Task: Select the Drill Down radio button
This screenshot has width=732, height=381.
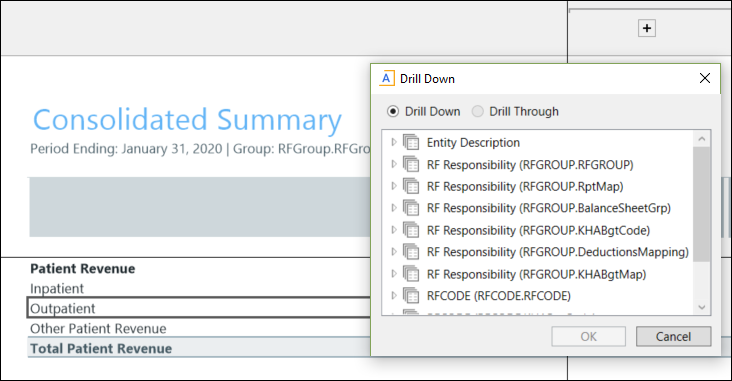Action: [393, 112]
